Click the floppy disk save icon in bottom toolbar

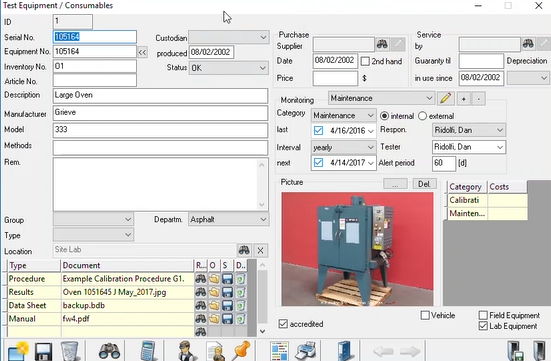coord(43,351)
